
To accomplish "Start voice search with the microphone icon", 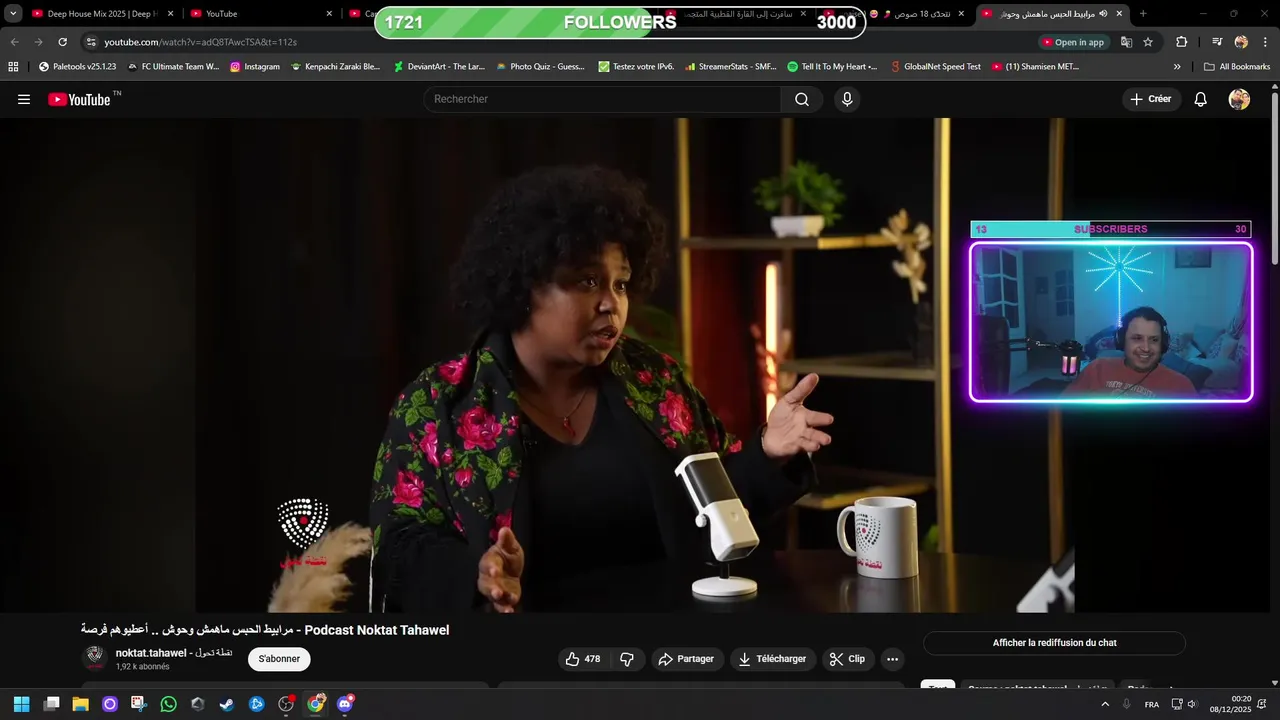I will pos(847,99).
